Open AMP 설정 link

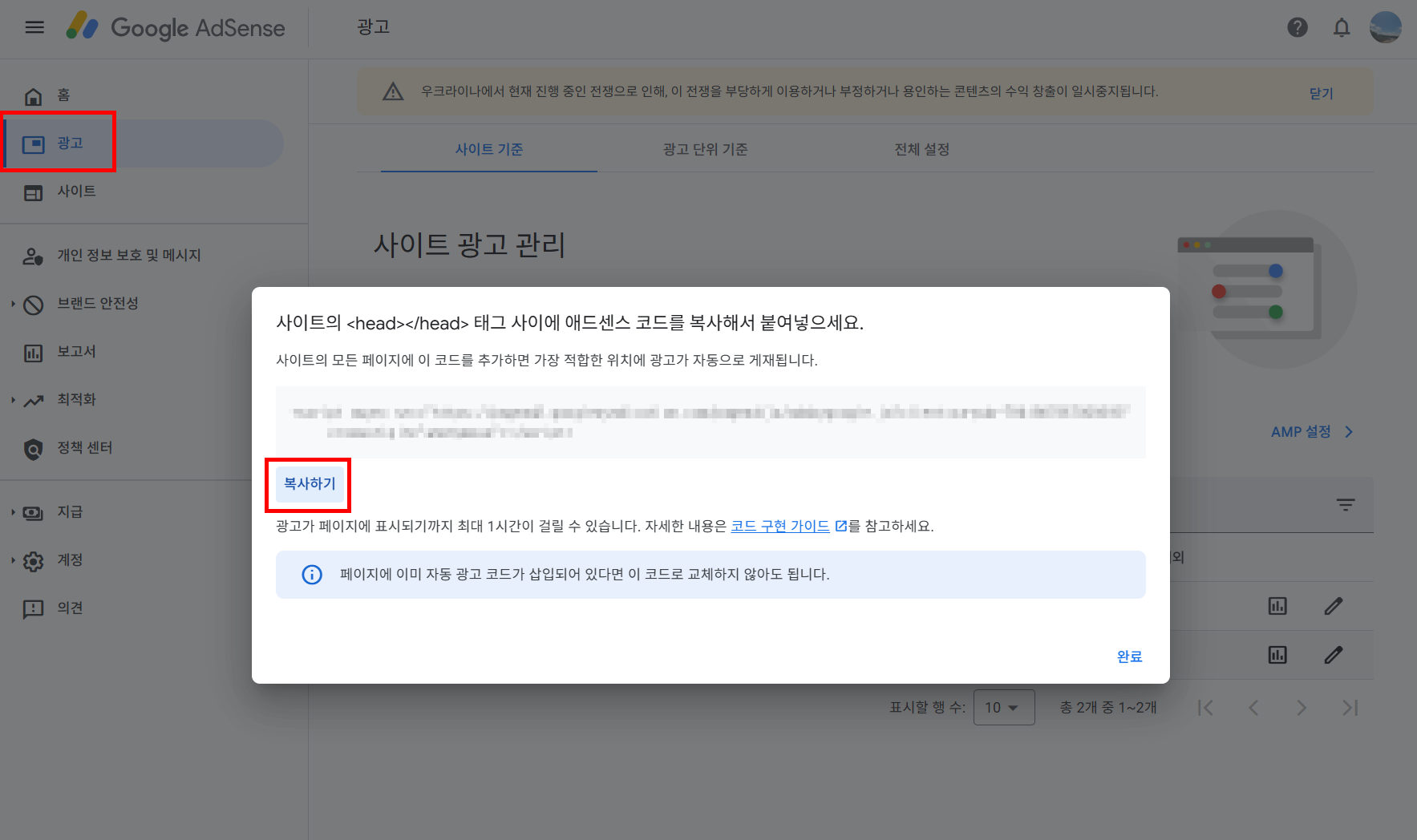tap(1301, 432)
